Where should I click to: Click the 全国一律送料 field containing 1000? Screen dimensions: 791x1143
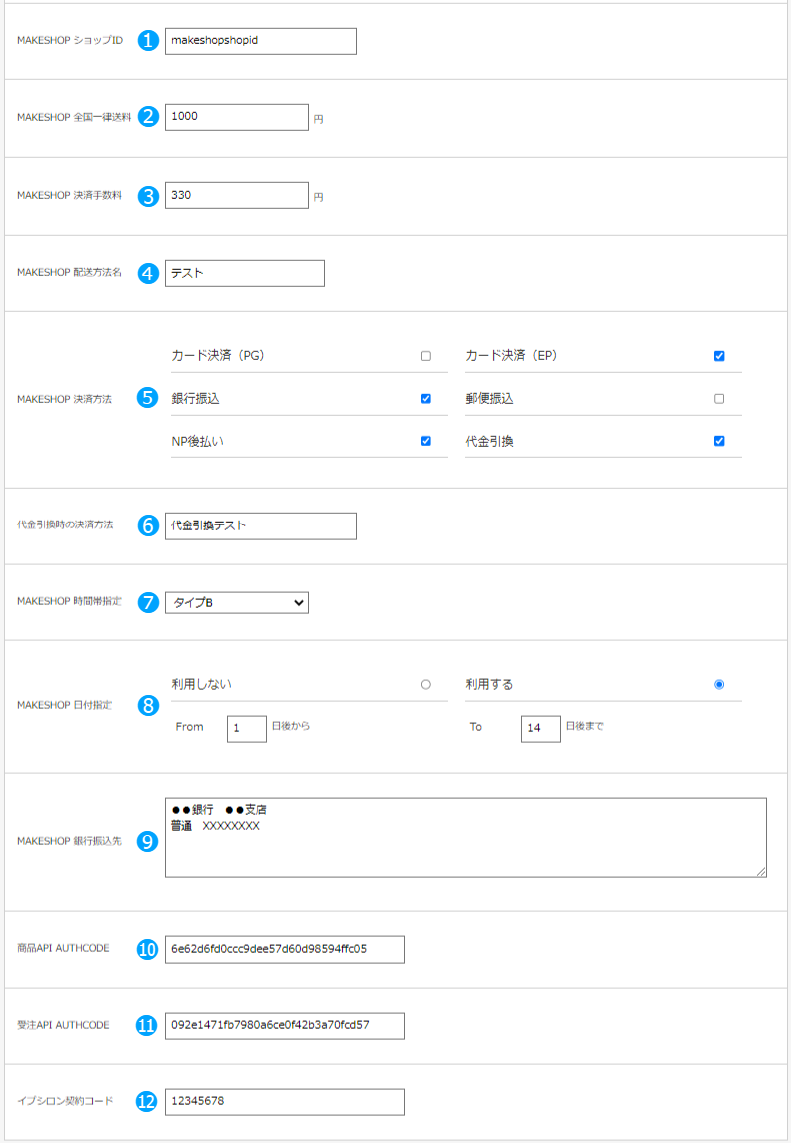[x=236, y=117]
